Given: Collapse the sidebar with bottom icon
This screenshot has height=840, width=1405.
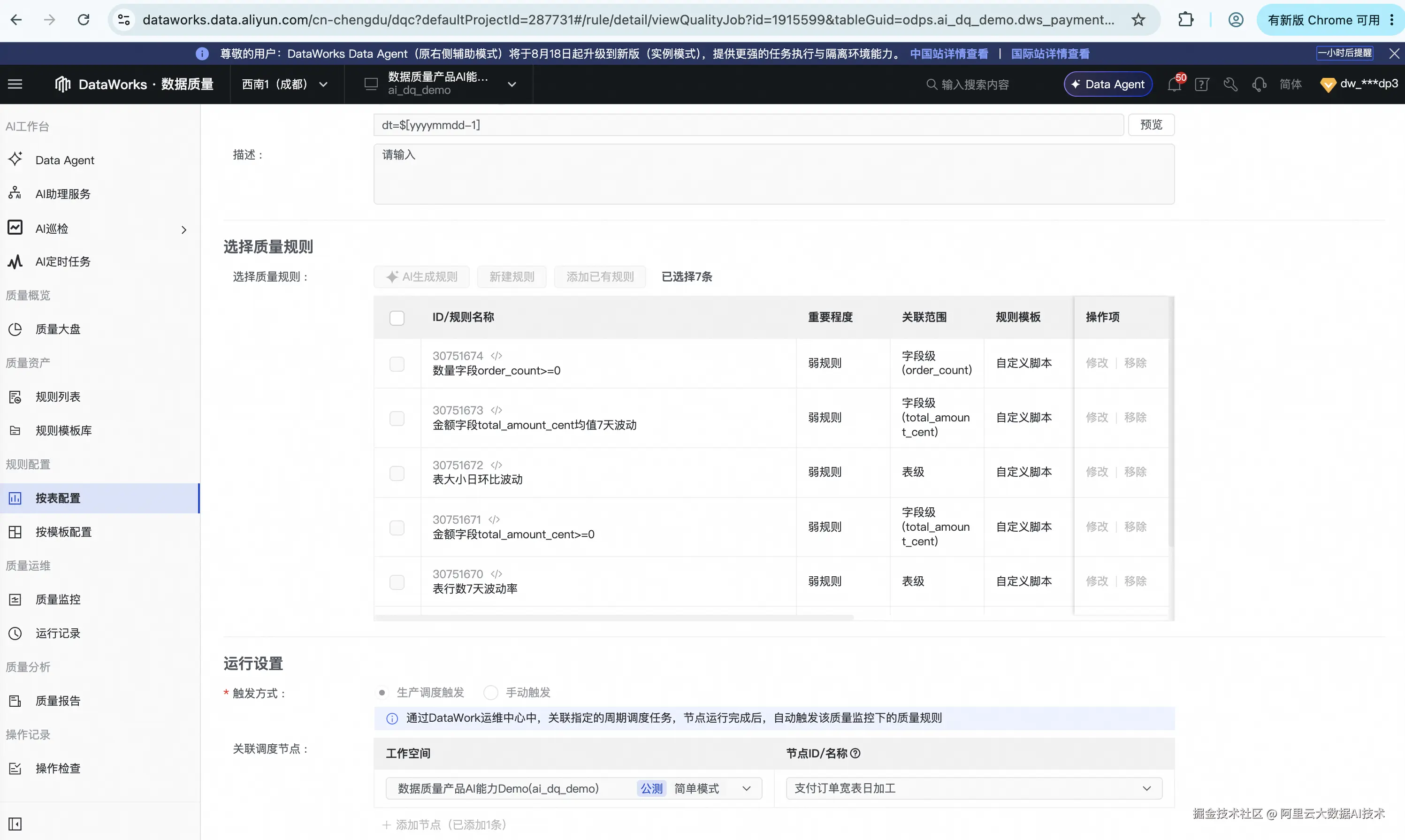Looking at the screenshot, I should (x=15, y=823).
